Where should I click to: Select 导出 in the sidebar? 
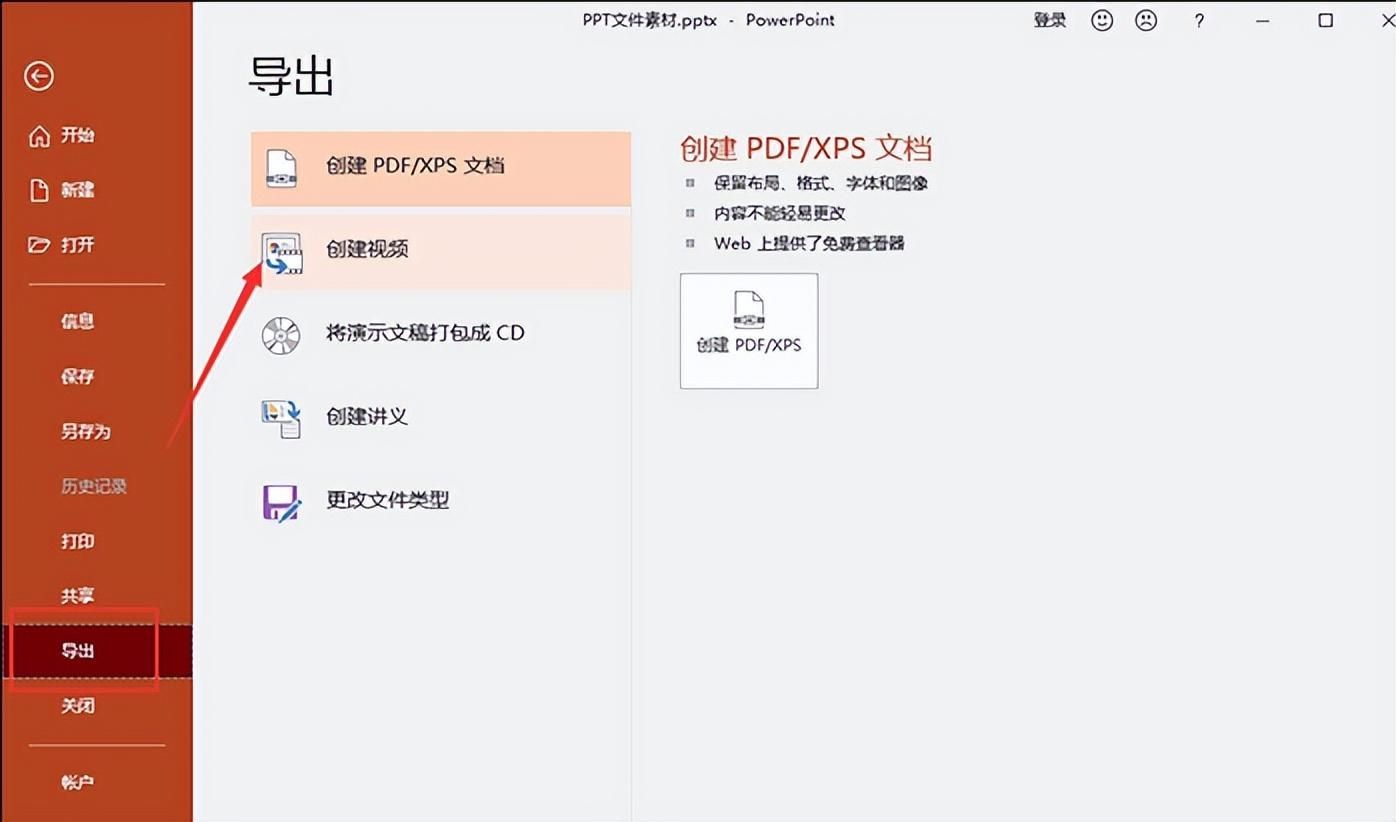coord(96,651)
